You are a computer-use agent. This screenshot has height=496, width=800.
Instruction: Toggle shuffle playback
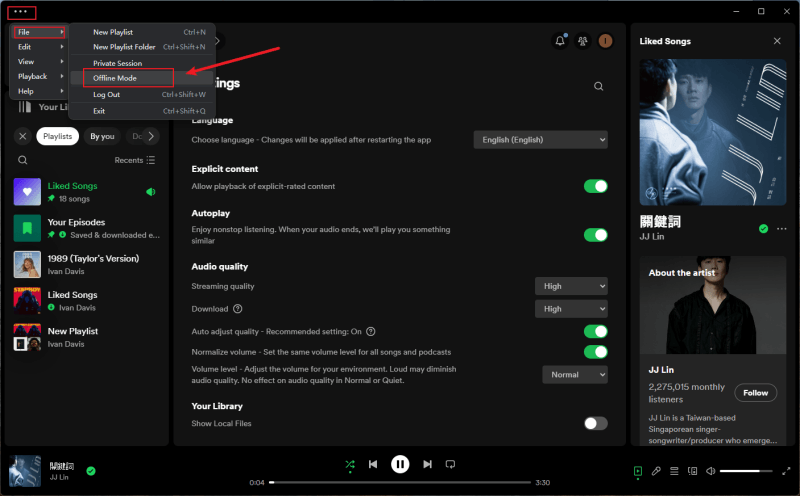pos(349,464)
